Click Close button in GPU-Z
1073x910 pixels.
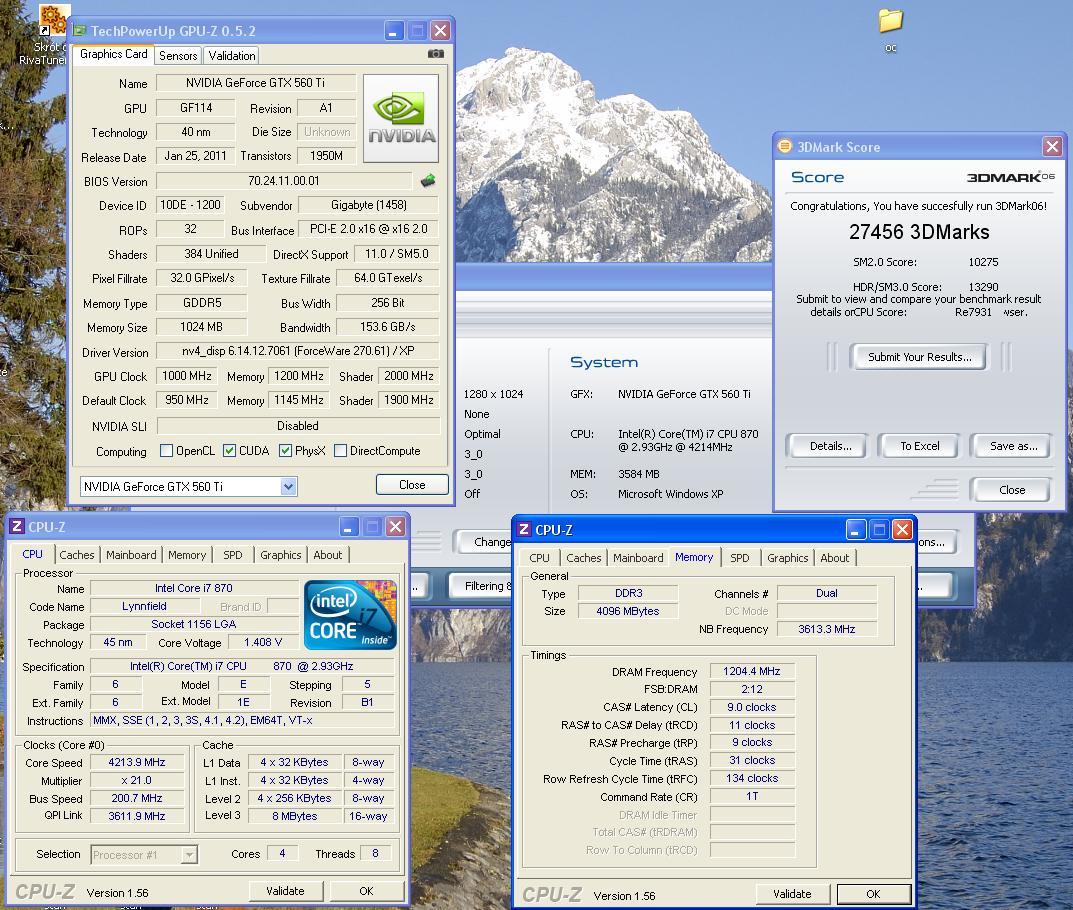412,484
